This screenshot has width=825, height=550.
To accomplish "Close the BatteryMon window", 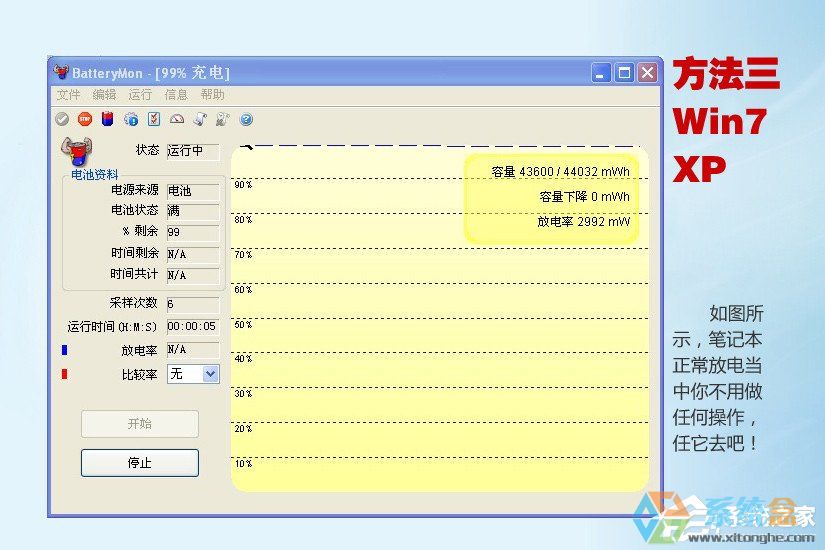I will pos(647,73).
